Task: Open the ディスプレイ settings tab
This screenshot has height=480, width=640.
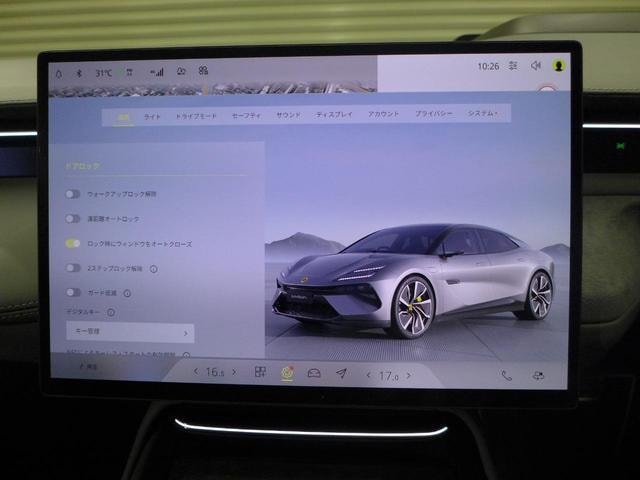Action: click(334, 115)
